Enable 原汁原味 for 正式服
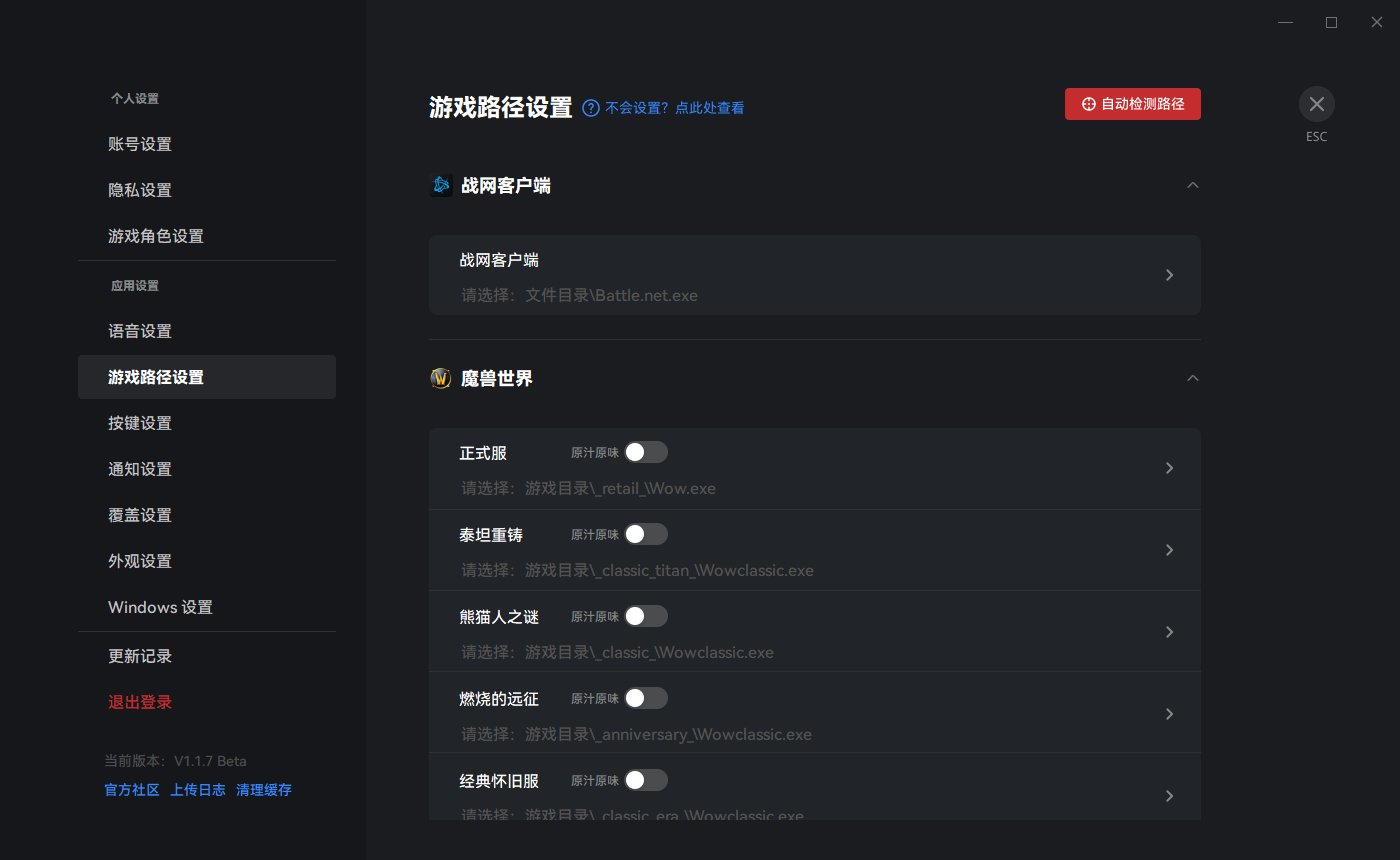1400x860 pixels. pyautogui.click(x=645, y=452)
